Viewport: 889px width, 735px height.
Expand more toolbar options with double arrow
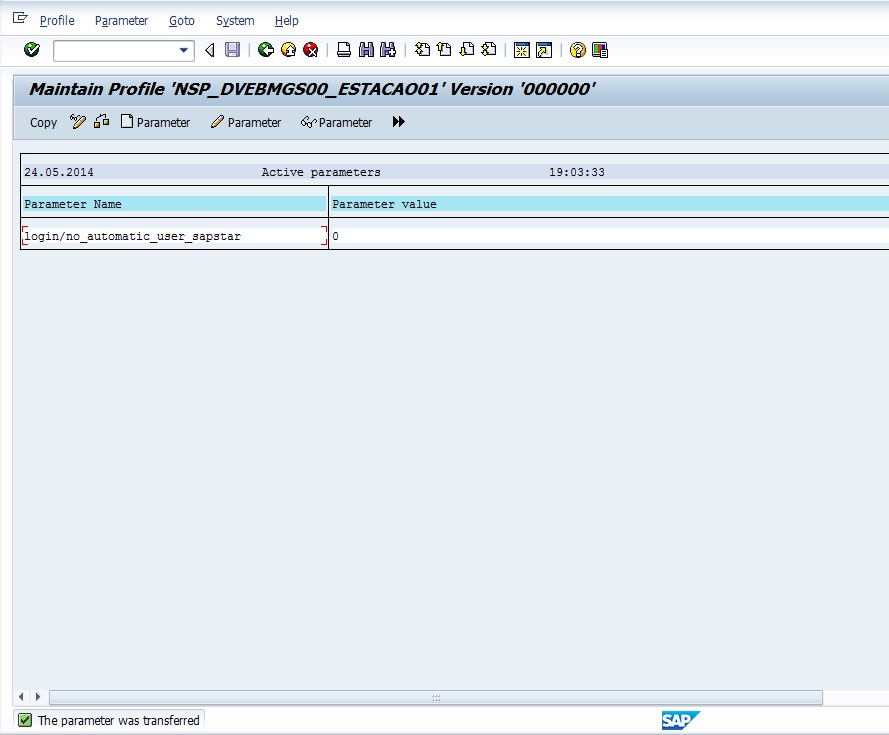click(x=399, y=122)
